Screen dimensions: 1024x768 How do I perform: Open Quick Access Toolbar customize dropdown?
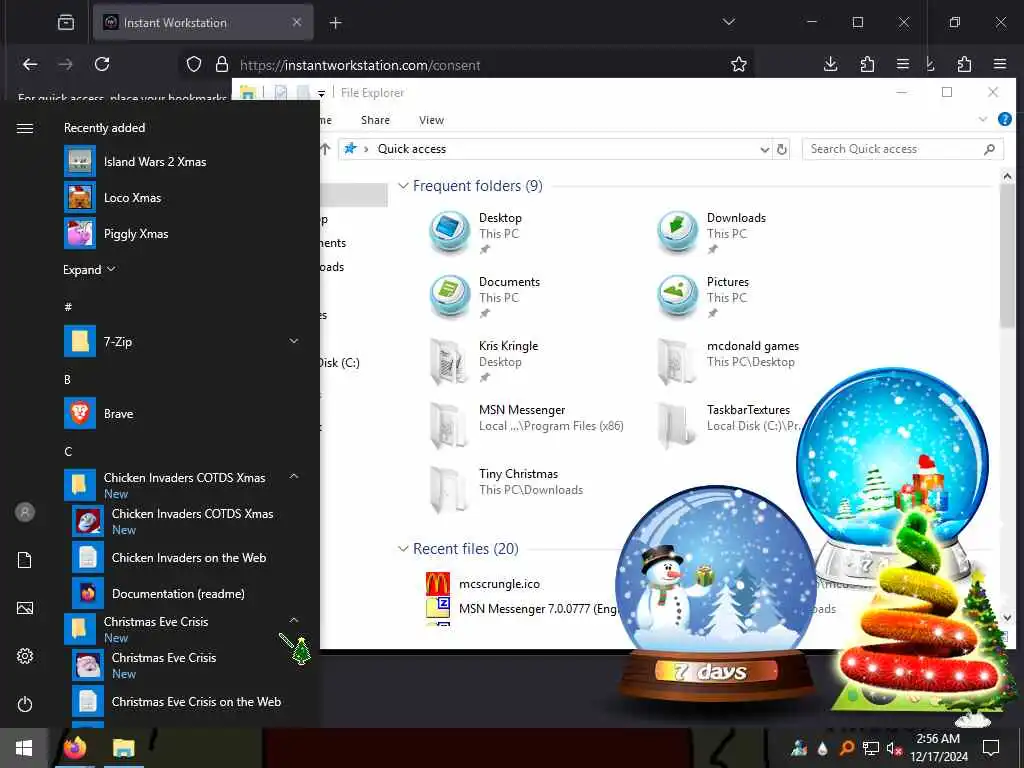(321, 93)
